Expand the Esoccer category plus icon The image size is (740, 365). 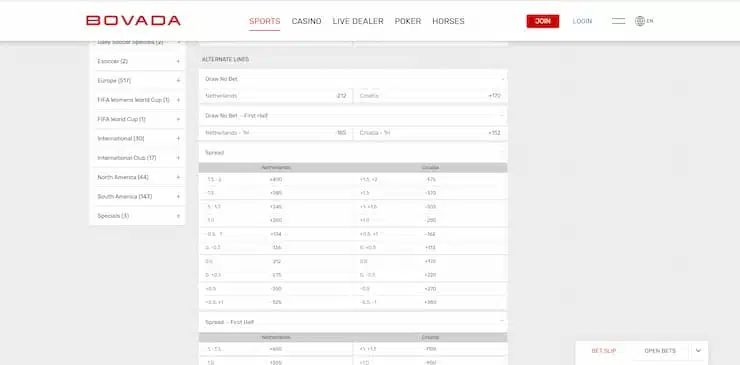pos(178,61)
